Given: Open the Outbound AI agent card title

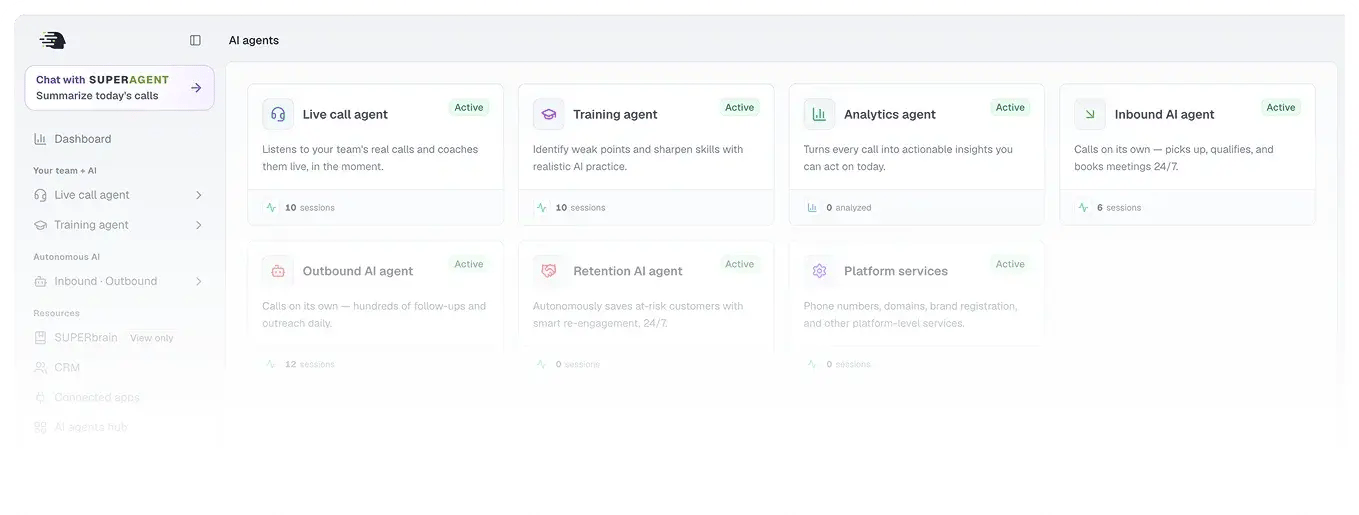Looking at the screenshot, I should click(358, 271).
